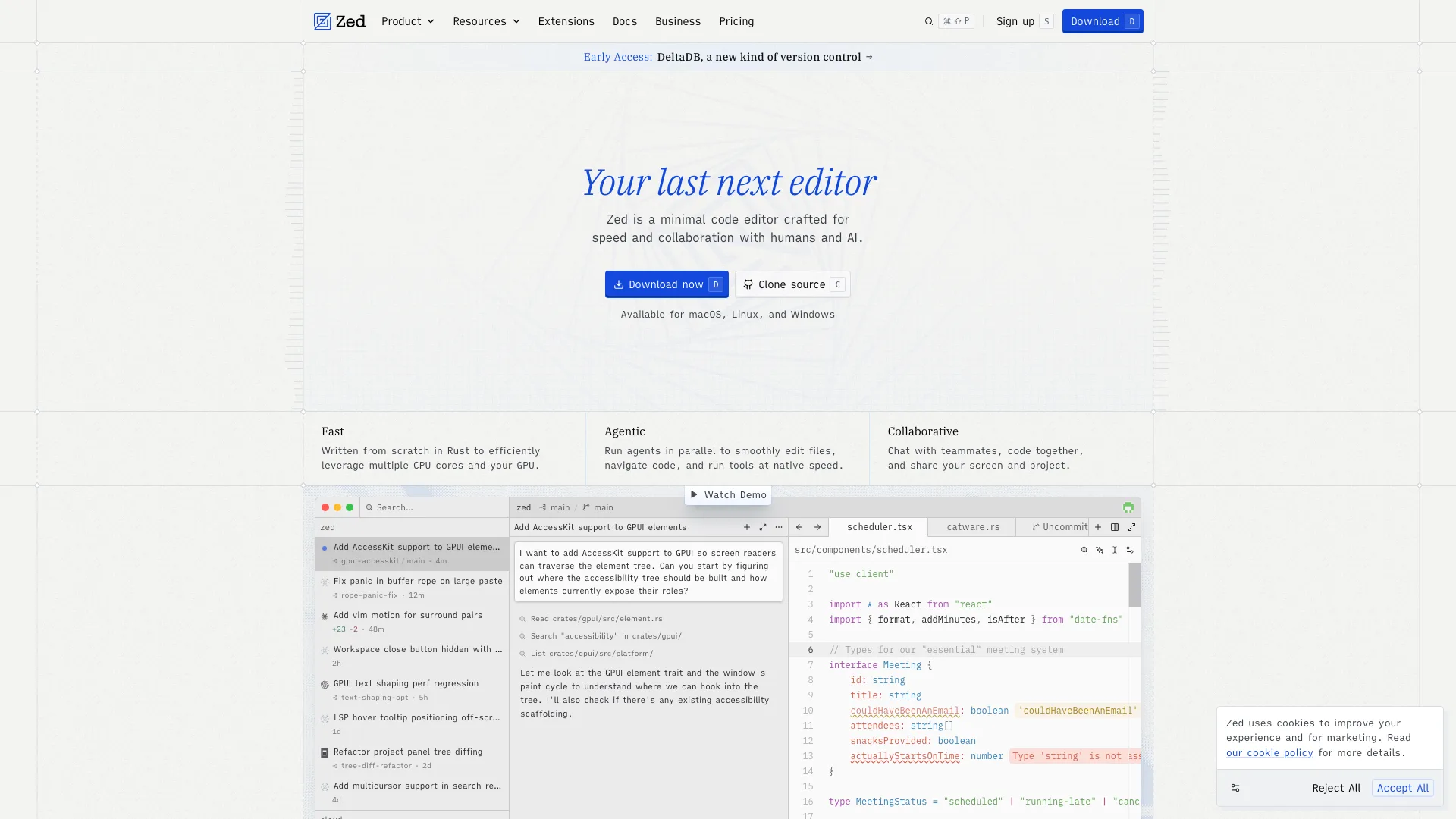Switch to scheduler.tsx tab
The width and height of the screenshot is (1456, 819).
click(879, 527)
